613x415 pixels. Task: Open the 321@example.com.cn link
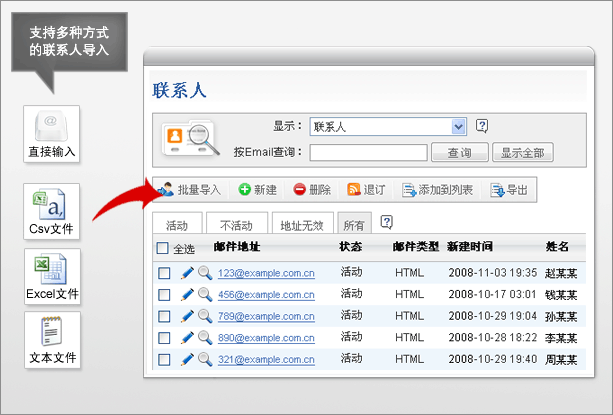[266, 360]
